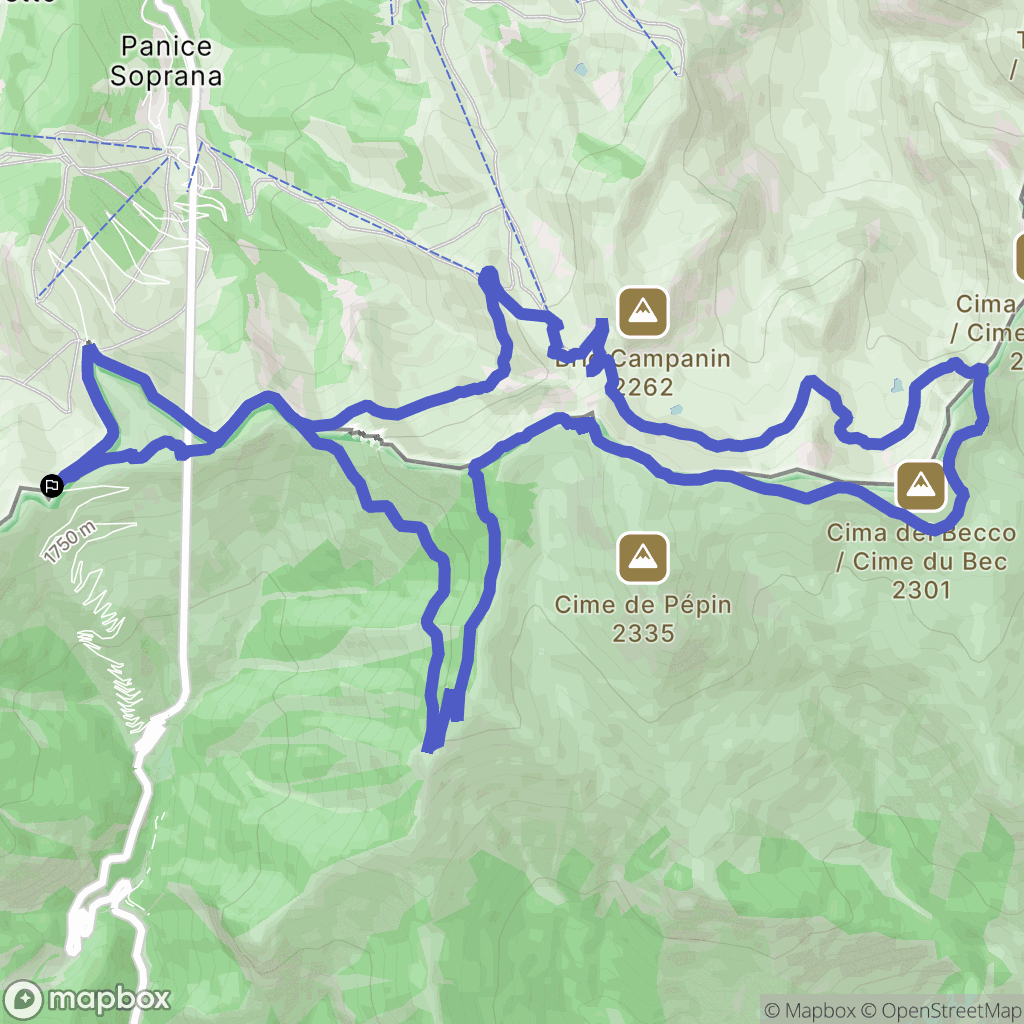Click the blue route's endpoint at the dashed ski lift

pos(488,277)
